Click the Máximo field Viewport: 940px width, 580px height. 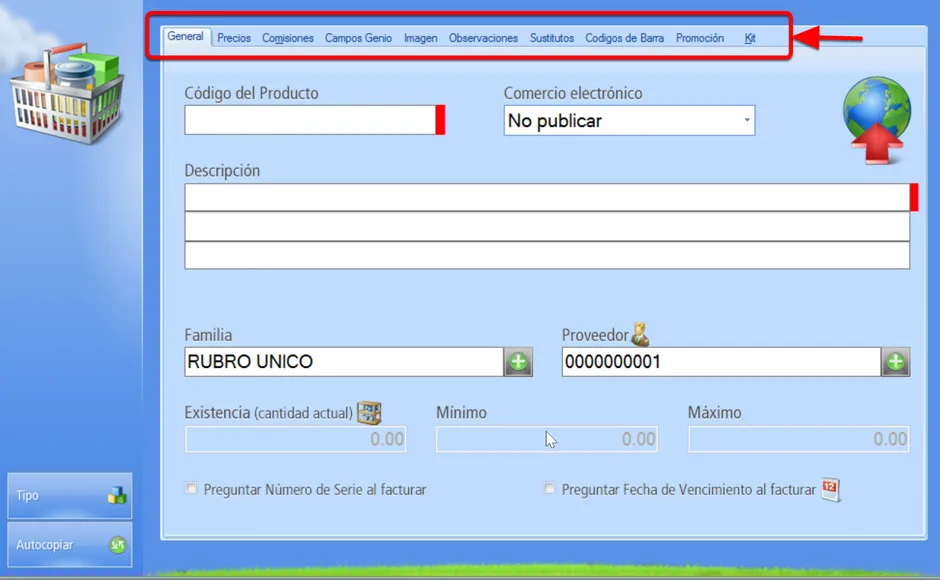[799, 439]
